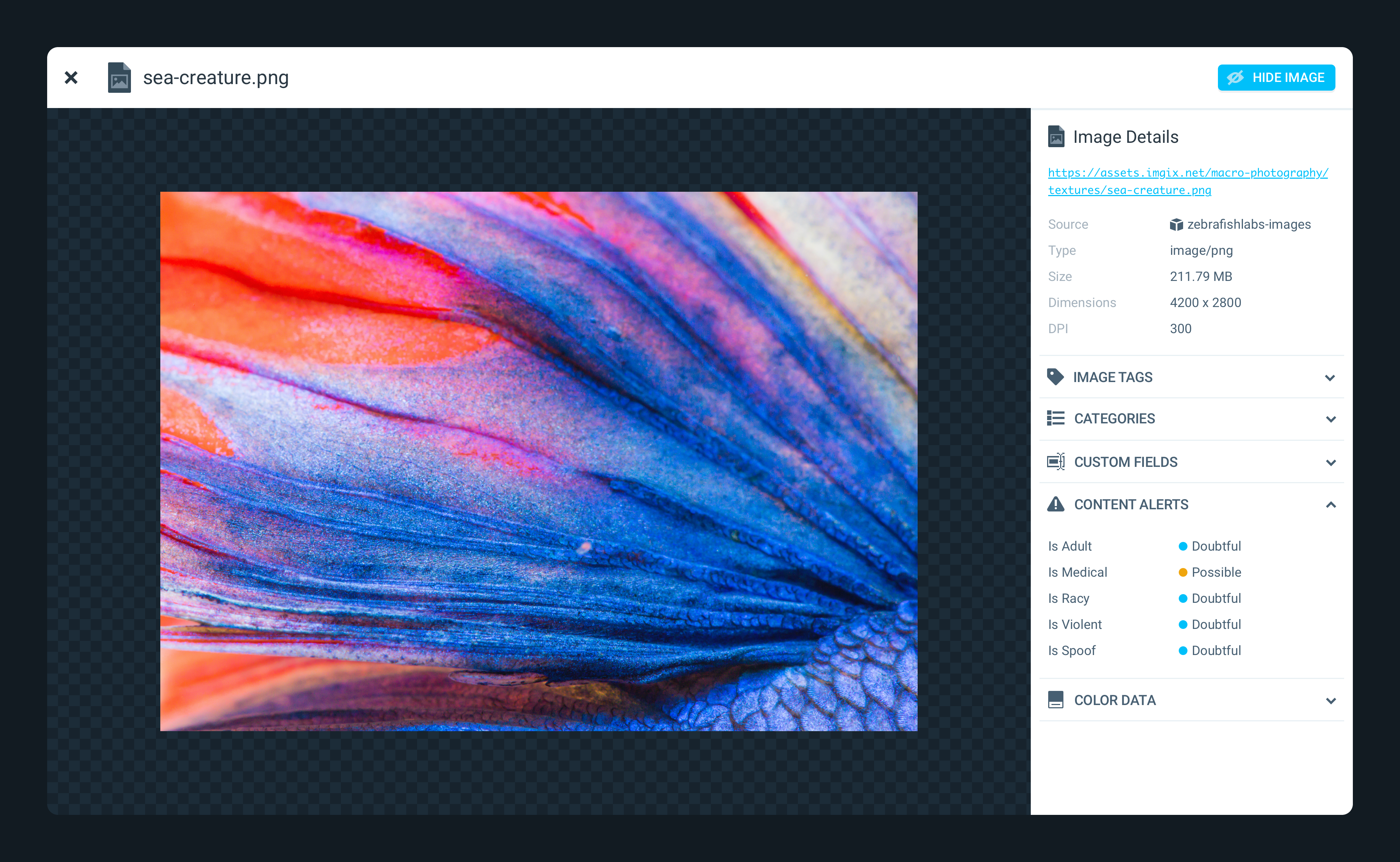Click the image file icon beside sea-creature.png
This screenshot has width=1400, height=862.
pyautogui.click(x=120, y=78)
